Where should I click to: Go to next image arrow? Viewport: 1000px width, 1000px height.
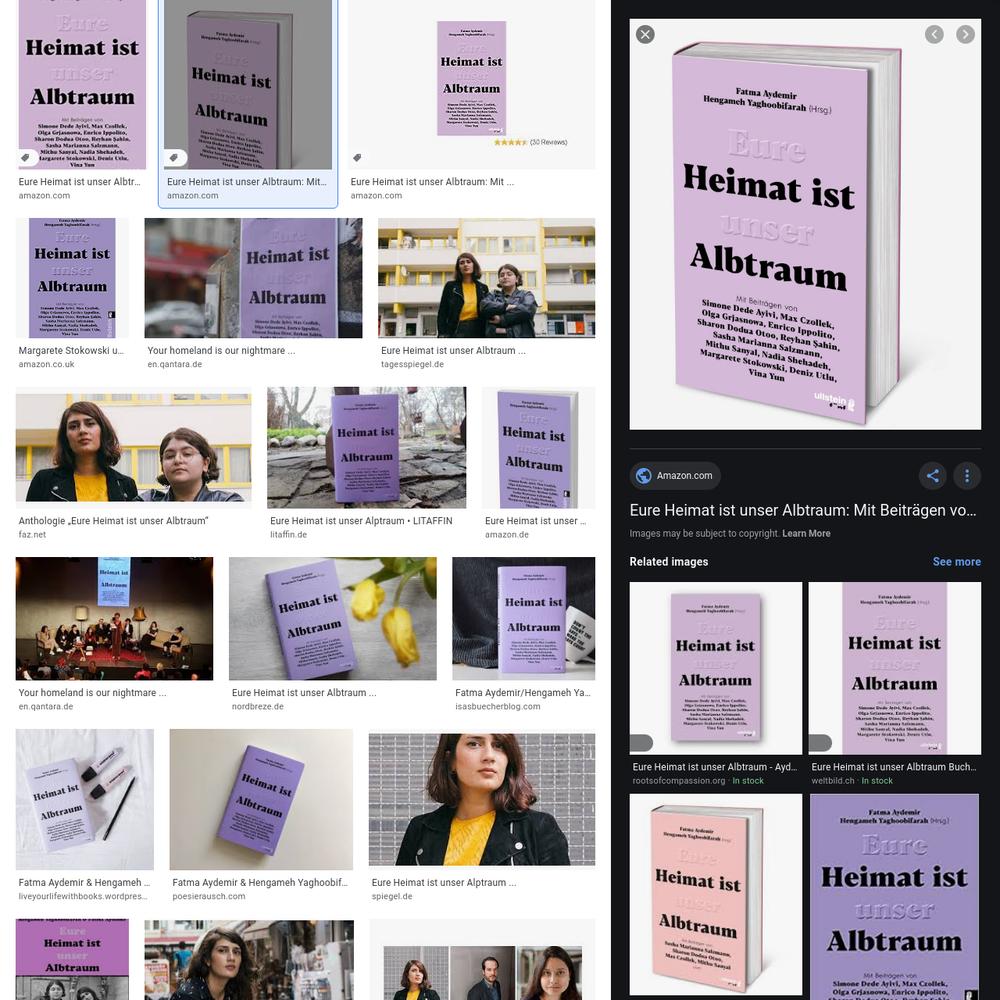point(965,34)
